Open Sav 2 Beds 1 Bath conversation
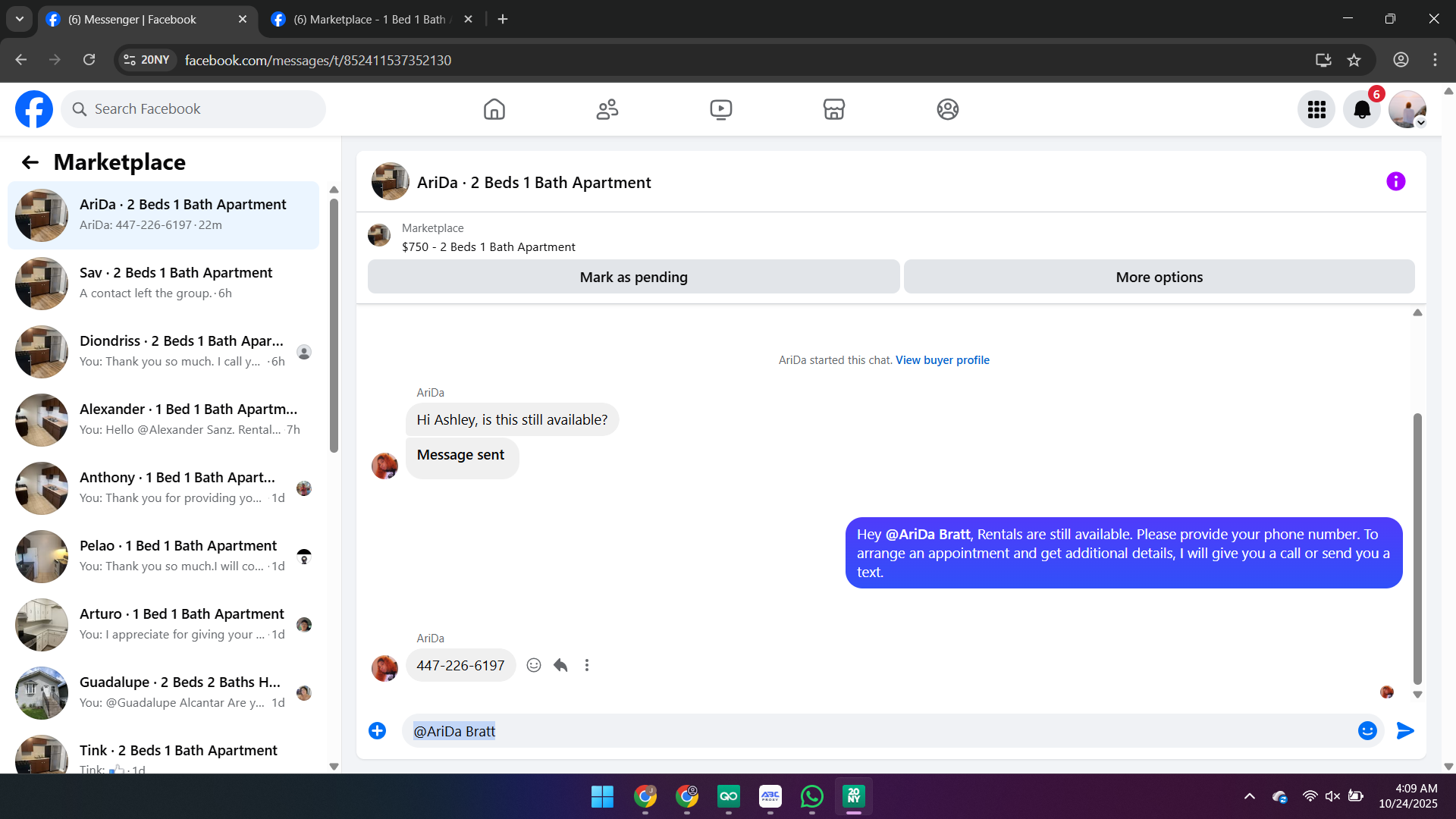 coord(163,284)
